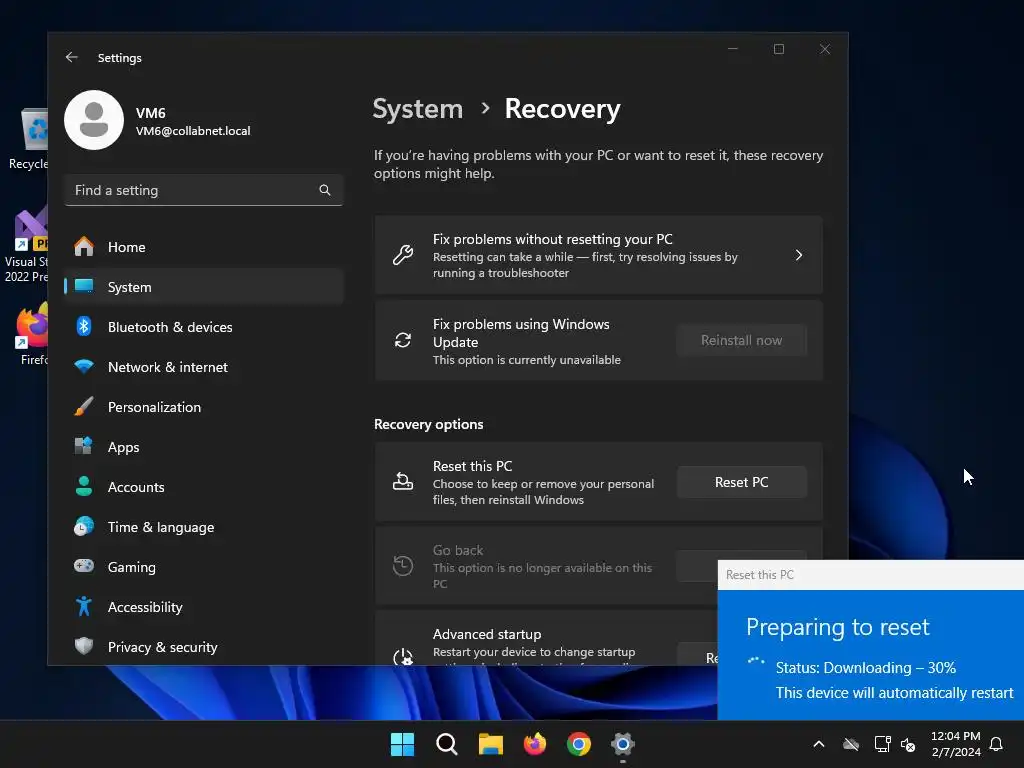Open the Windows Start menu
1024x768 pixels.
[x=402, y=744]
